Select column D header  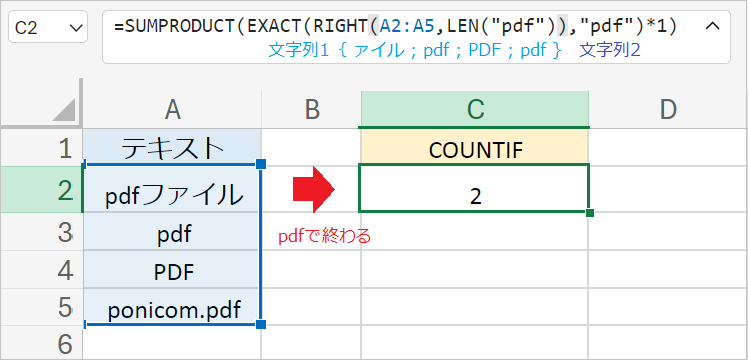point(668,110)
